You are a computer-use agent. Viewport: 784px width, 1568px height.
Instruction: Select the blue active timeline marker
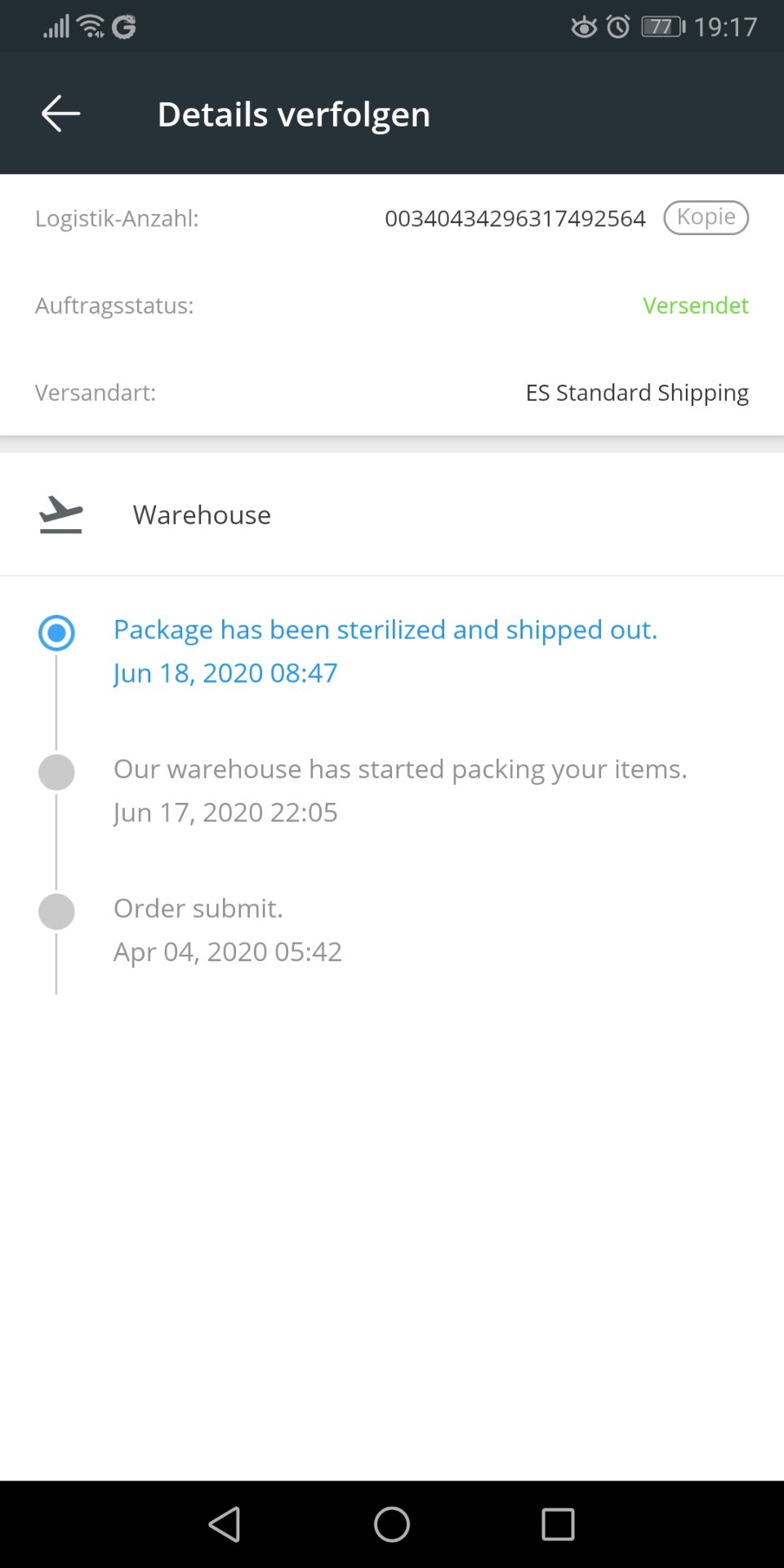coord(56,633)
